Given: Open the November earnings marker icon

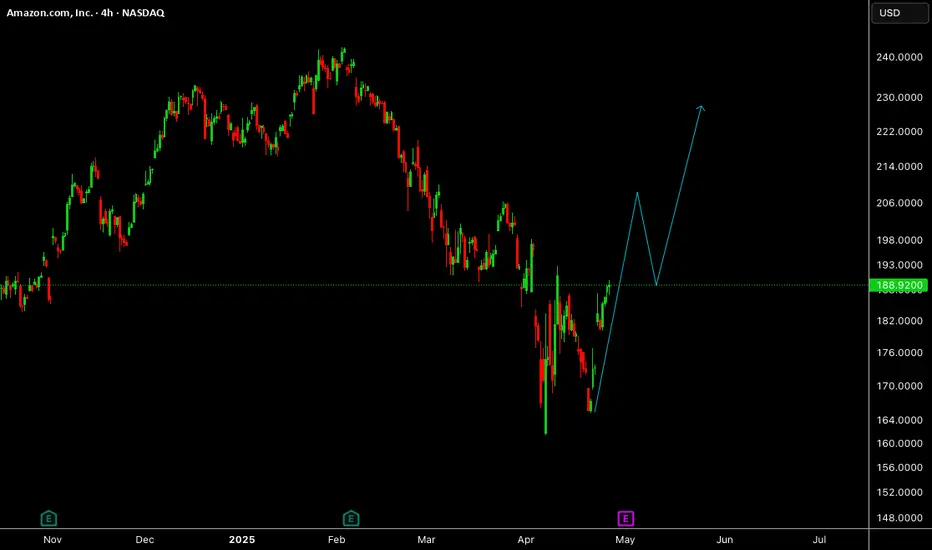Looking at the screenshot, I should (49, 518).
